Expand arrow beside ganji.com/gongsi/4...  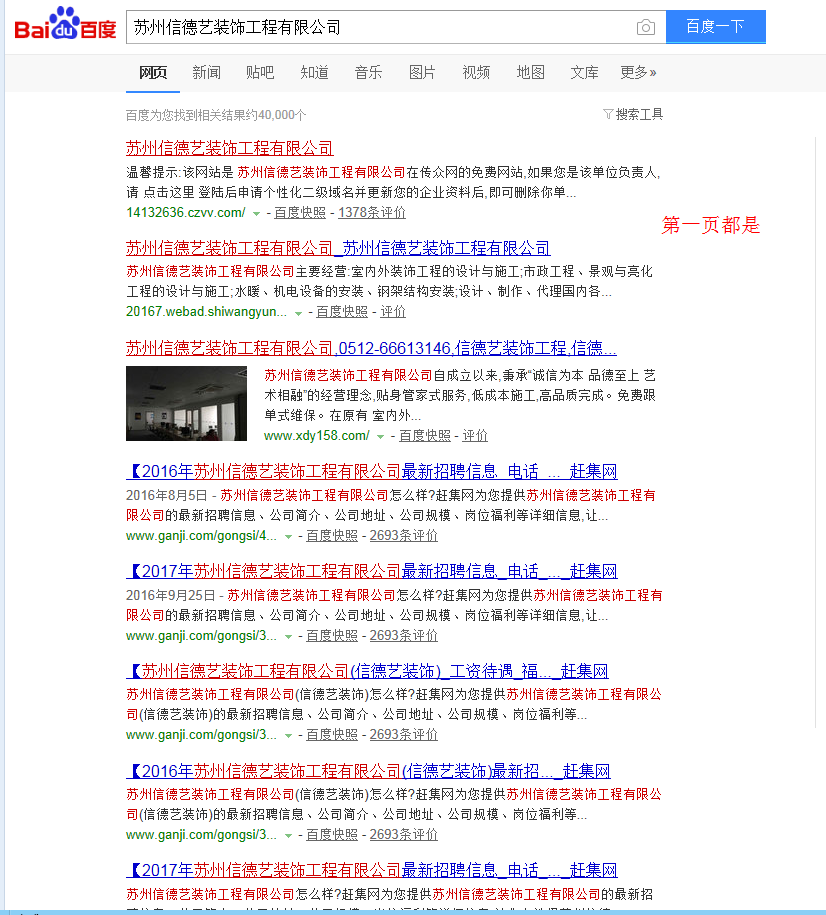click(x=288, y=536)
